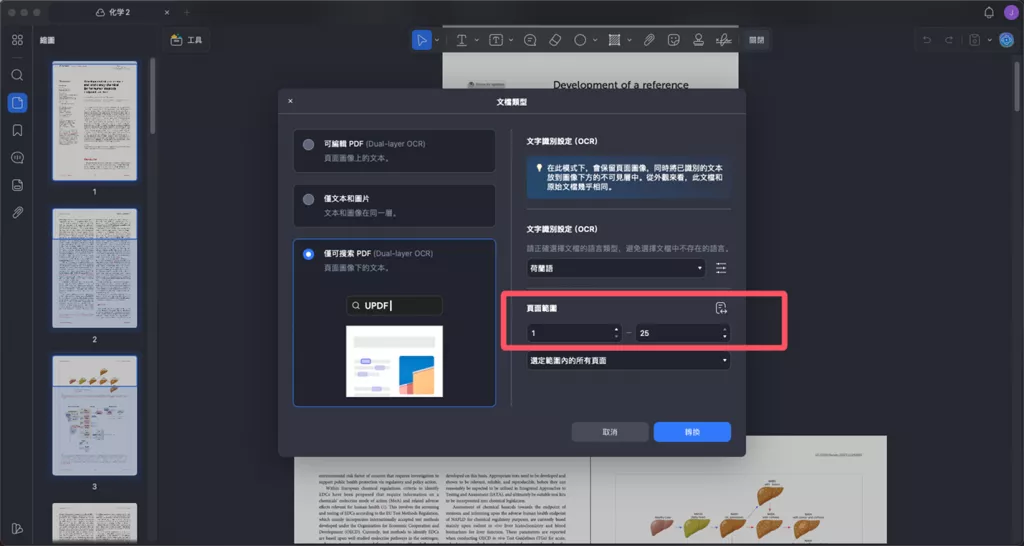Select 僅文本和圖片 radio option

pos(308,199)
